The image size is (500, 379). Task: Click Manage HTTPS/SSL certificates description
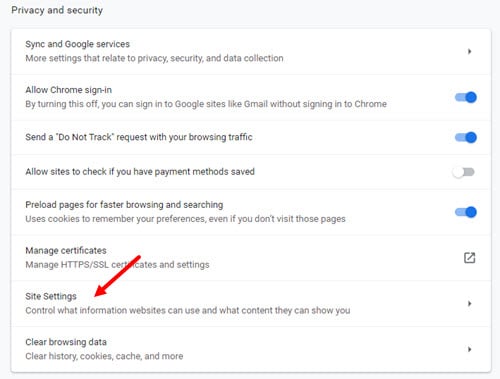click(x=117, y=265)
